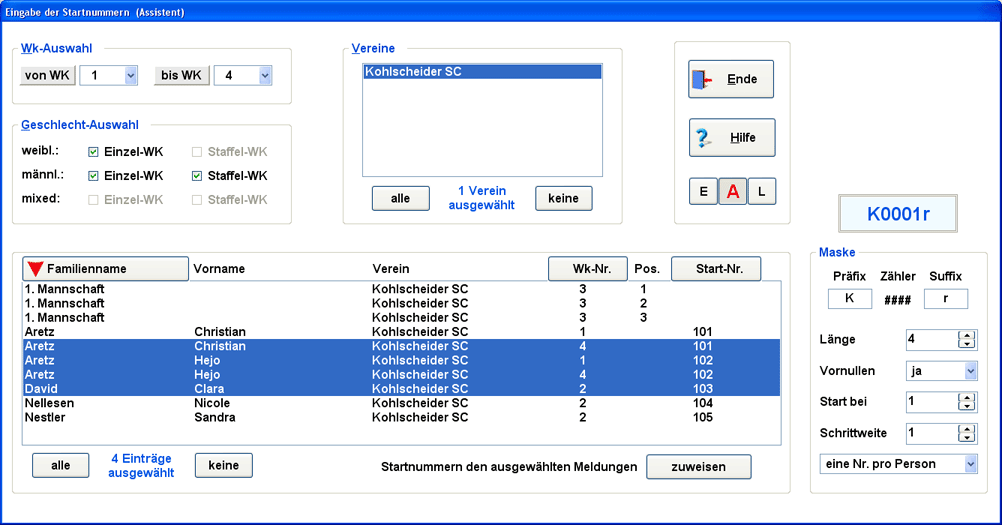The image size is (1002, 525).
Task: Open the von WK dropdown
Action: (x=130, y=76)
